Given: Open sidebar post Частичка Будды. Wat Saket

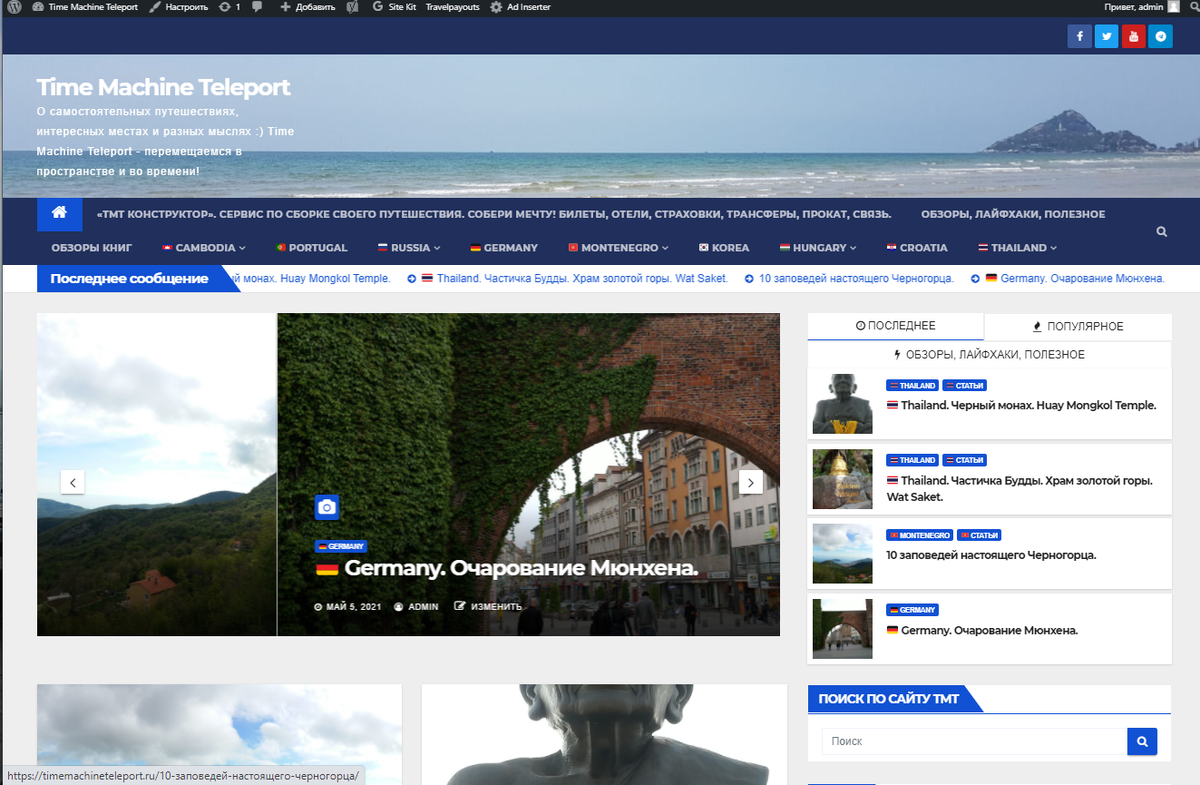Looking at the screenshot, I should point(1020,488).
